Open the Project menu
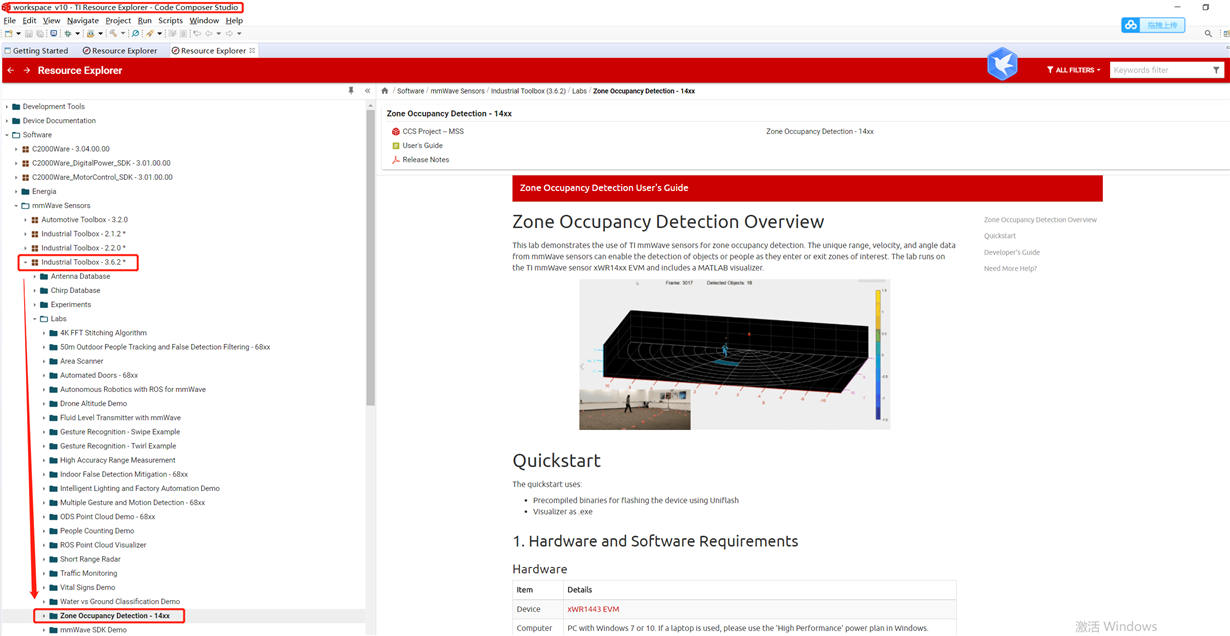 point(118,20)
